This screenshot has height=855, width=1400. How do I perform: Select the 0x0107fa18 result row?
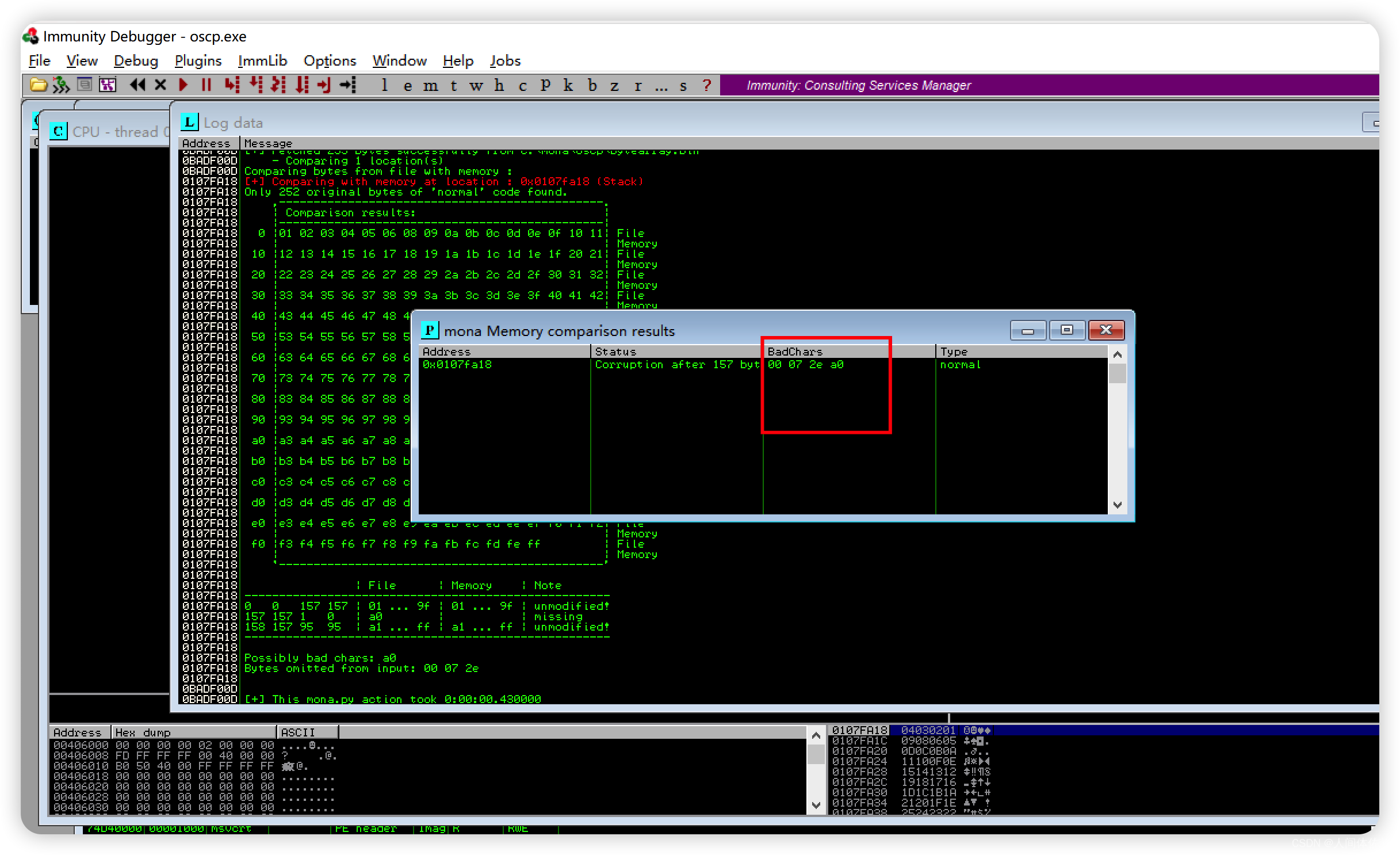[x=457, y=365]
